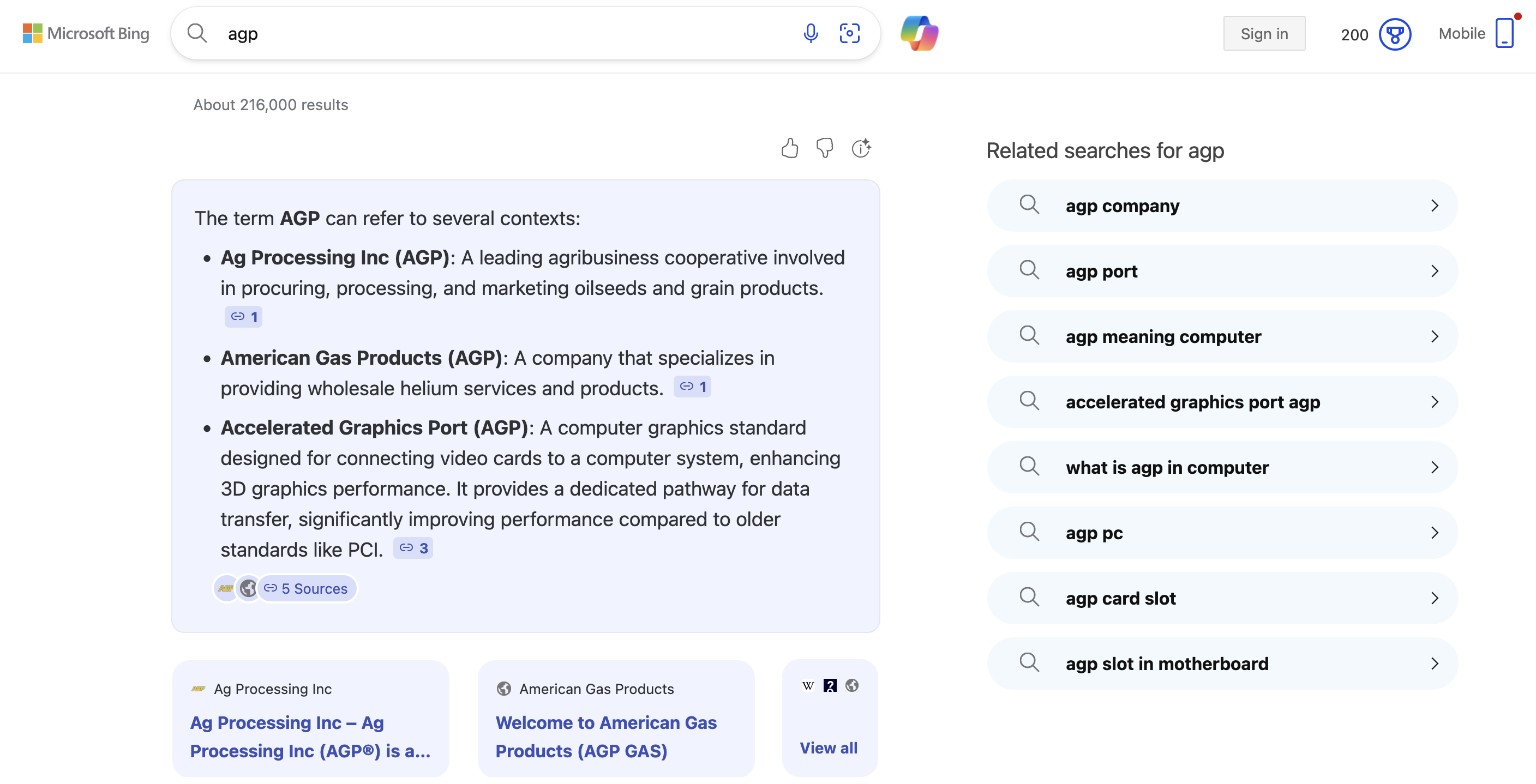The height and width of the screenshot is (784, 1536).
Task: Search related term agp meaning computer
Action: pos(1223,336)
